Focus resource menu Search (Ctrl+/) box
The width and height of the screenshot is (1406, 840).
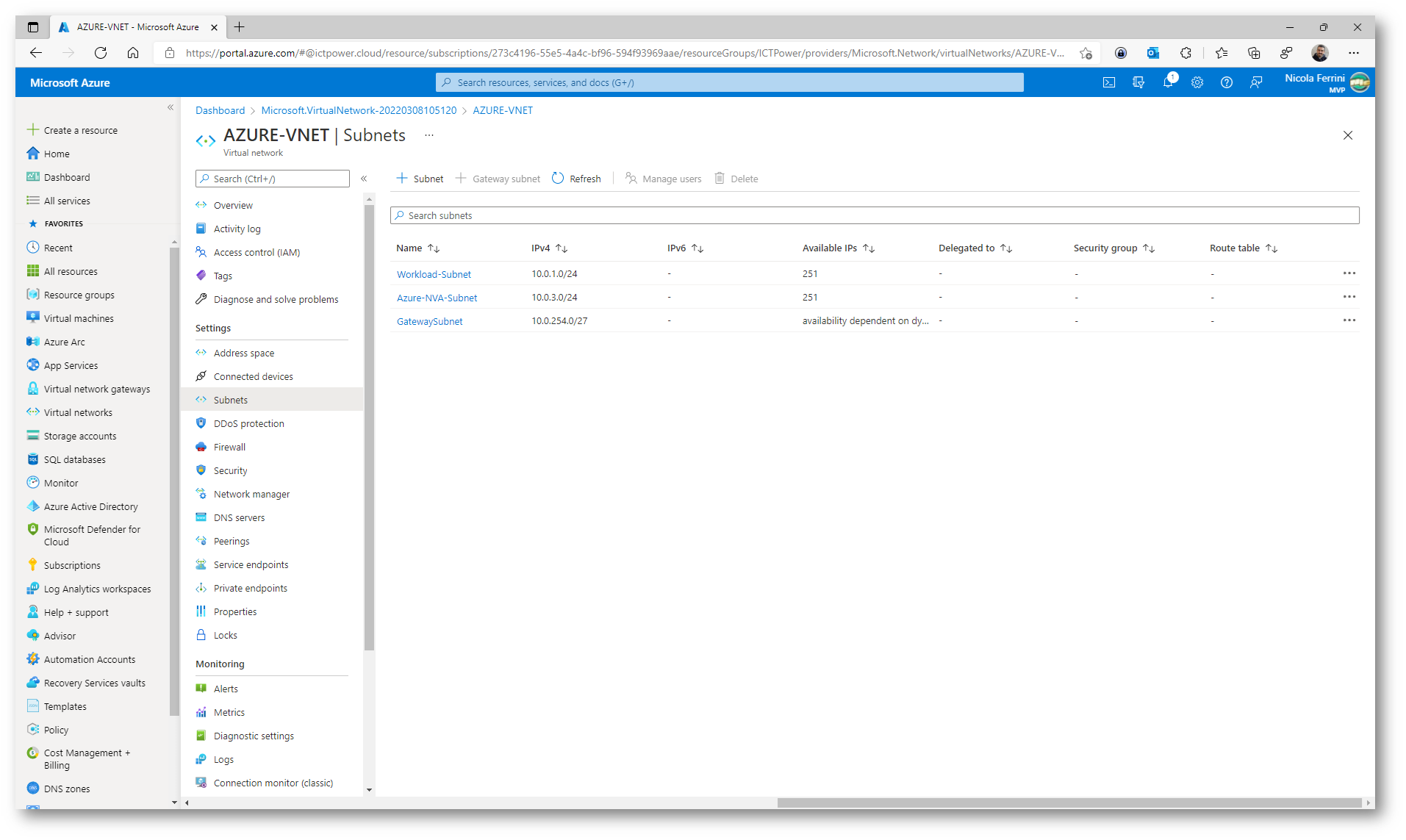273,179
